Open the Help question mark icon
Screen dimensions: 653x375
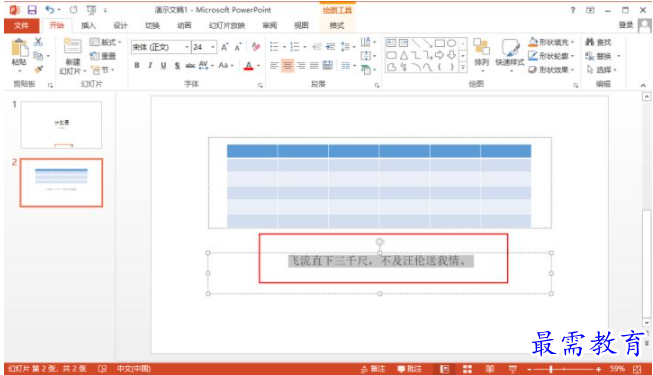pos(573,10)
